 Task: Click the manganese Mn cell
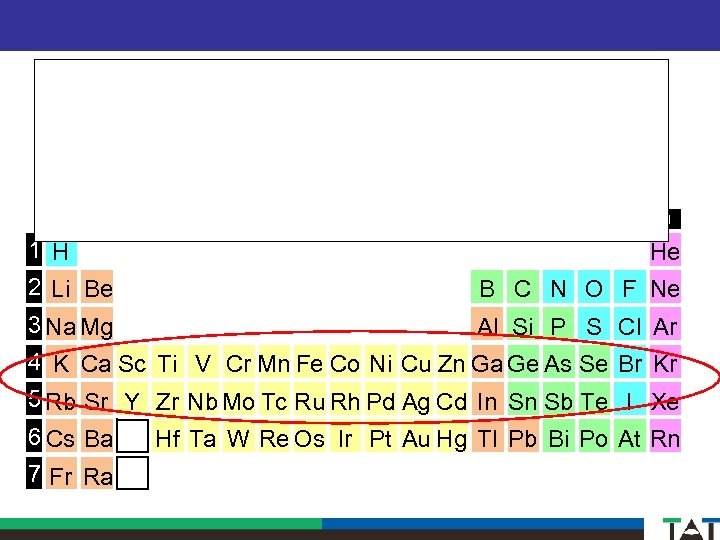[x=274, y=362]
